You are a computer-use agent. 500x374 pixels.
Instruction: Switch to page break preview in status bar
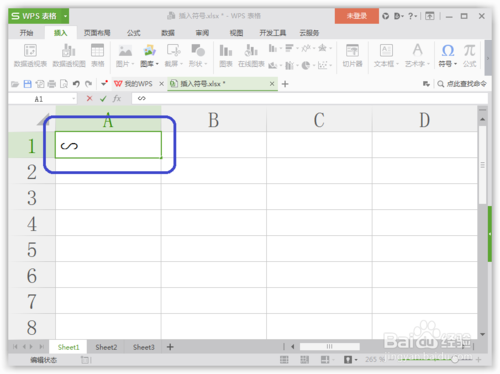coord(304,360)
